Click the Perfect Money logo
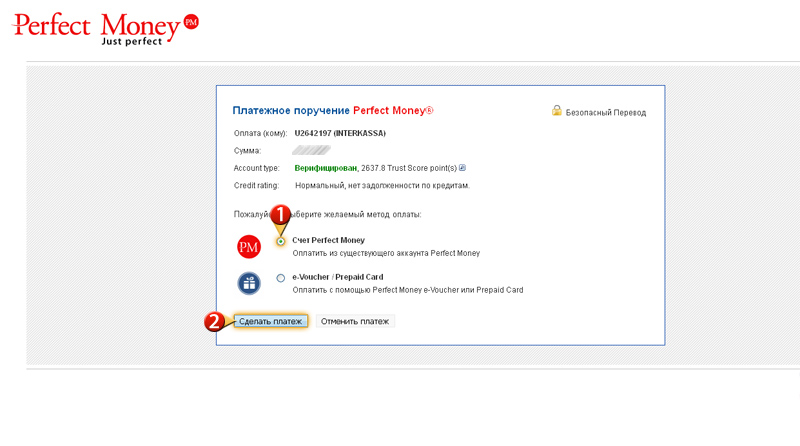Screen dimensions: 800x446 click(x=105, y=29)
